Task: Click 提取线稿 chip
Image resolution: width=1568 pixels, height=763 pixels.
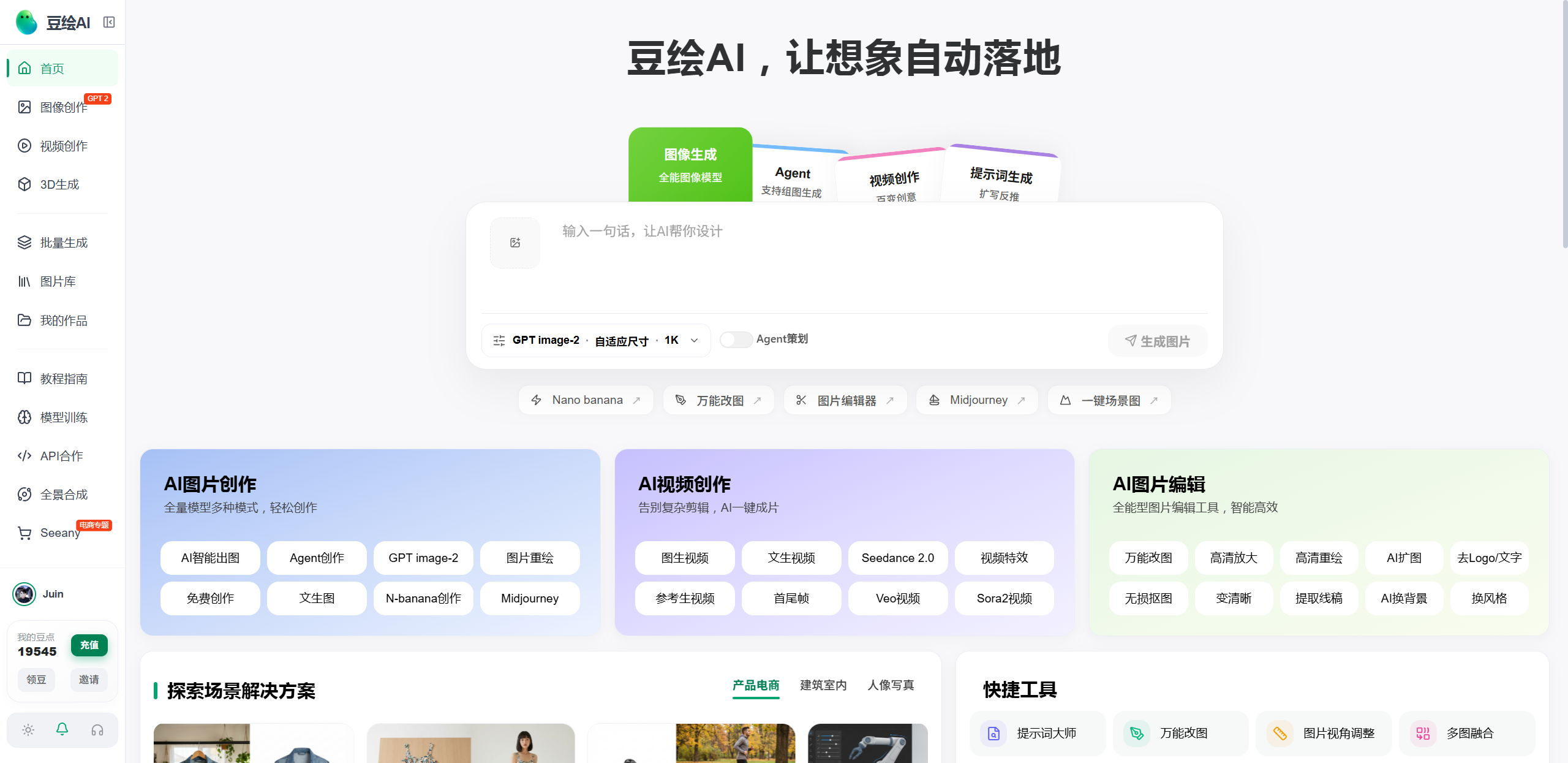Action: click(x=1319, y=598)
